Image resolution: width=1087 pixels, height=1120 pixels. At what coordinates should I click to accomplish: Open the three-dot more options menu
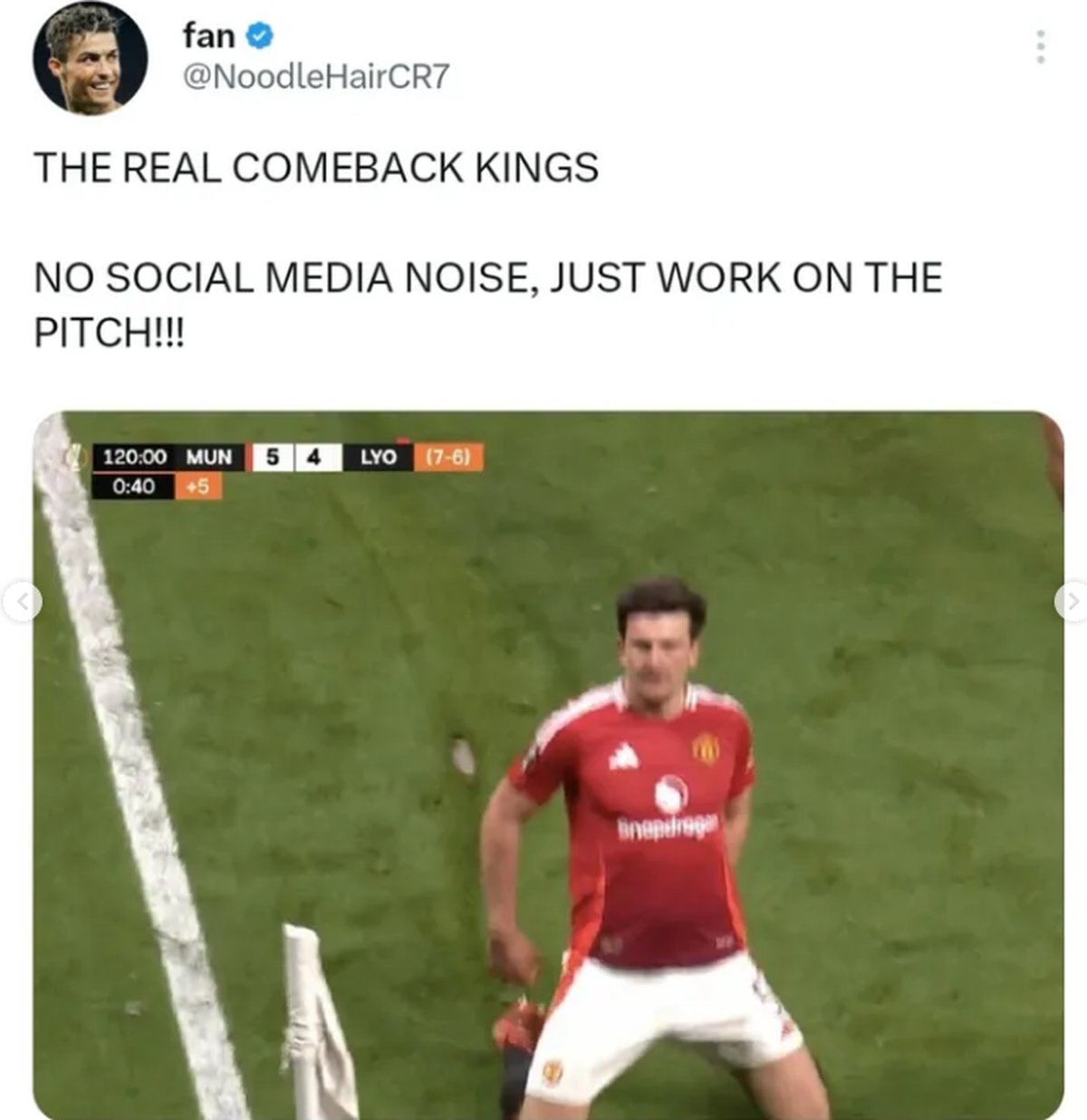tap(1041, 47)
